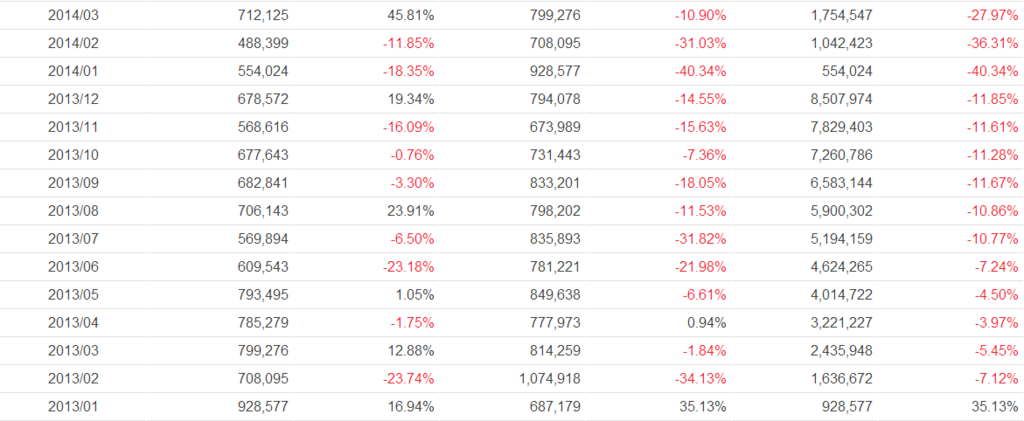Select the 2013/06 row date
The image size is (1024, 421).
coord(72,267)
